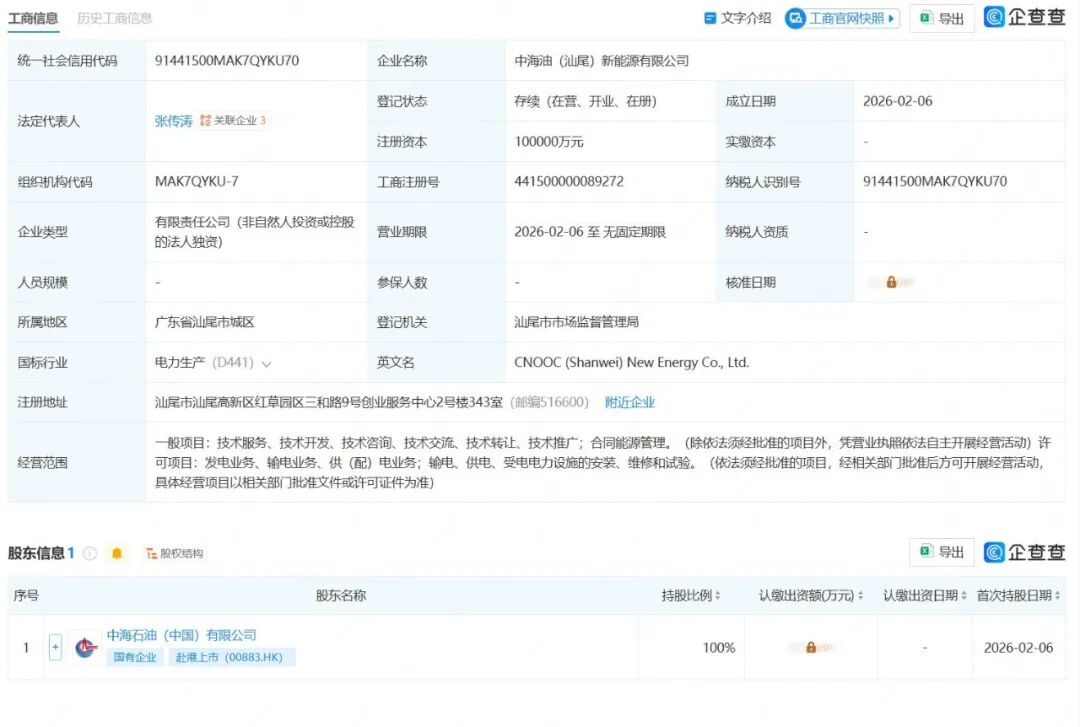Click the 认缴出资额 VIP lock icon
The height and width of the screenshot is (727, 1080).
tap(811, 648)
